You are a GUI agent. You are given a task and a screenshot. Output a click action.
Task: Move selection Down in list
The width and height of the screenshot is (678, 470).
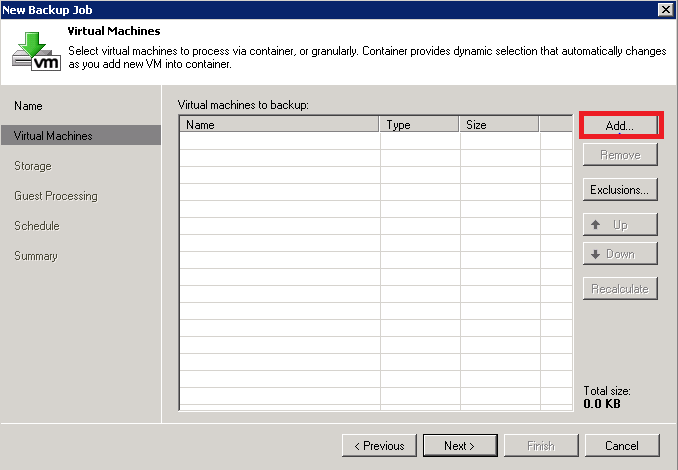[620, 254]
